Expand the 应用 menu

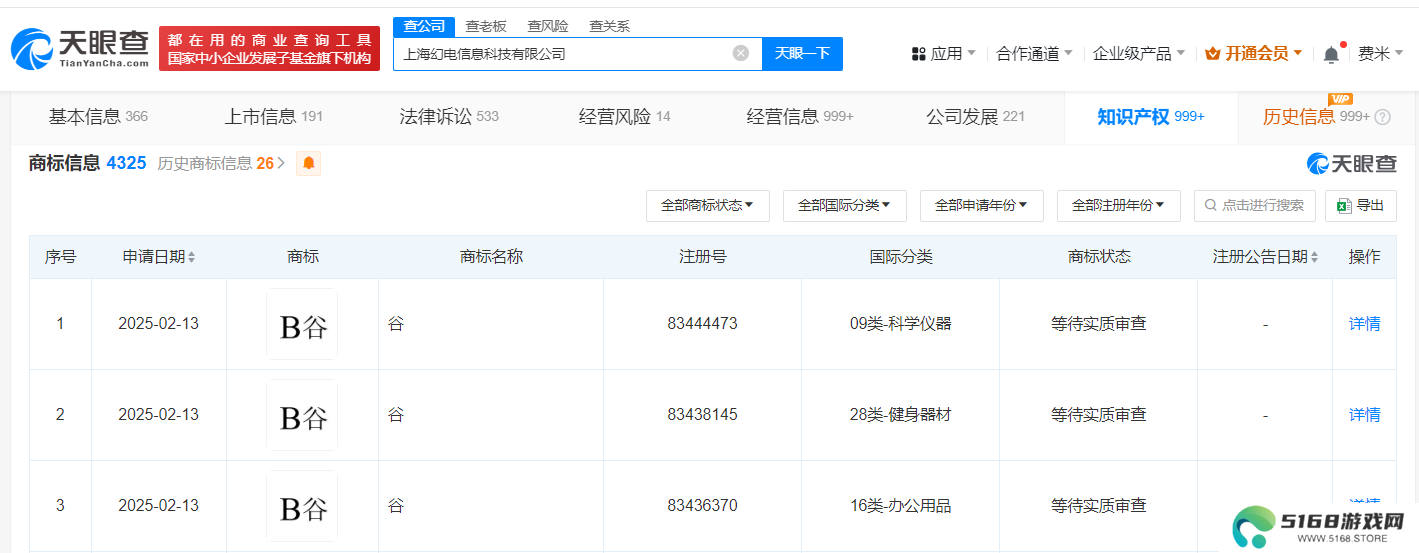point(944,54)
